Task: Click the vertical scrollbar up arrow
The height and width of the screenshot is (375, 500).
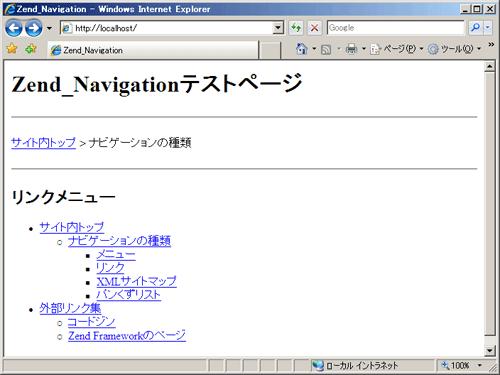Action: pos(489,66)
